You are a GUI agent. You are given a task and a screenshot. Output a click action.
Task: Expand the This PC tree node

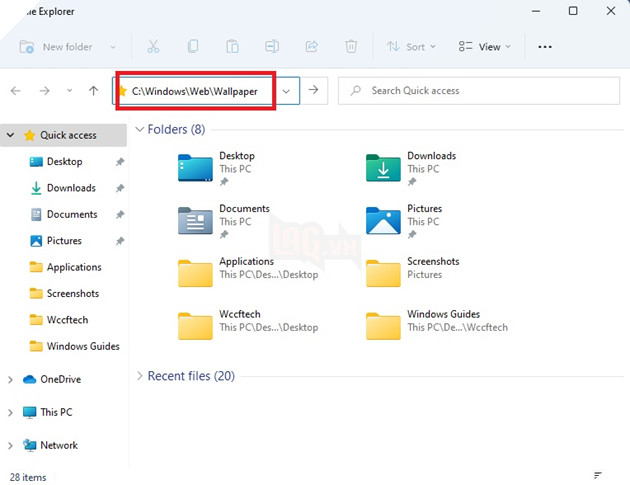click(x=10, y=412)
